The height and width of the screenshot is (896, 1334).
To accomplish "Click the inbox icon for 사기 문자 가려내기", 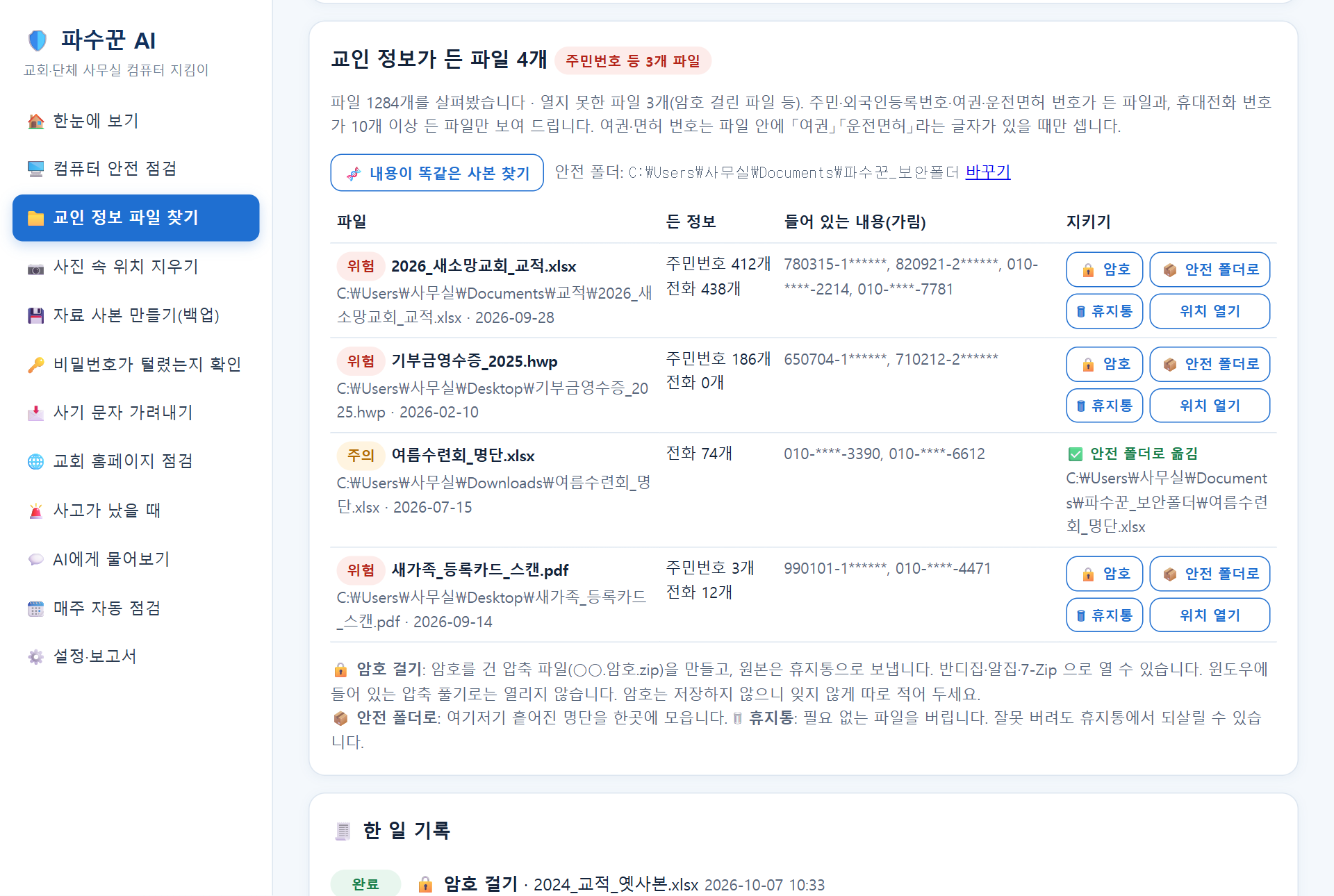I will 35,413.
